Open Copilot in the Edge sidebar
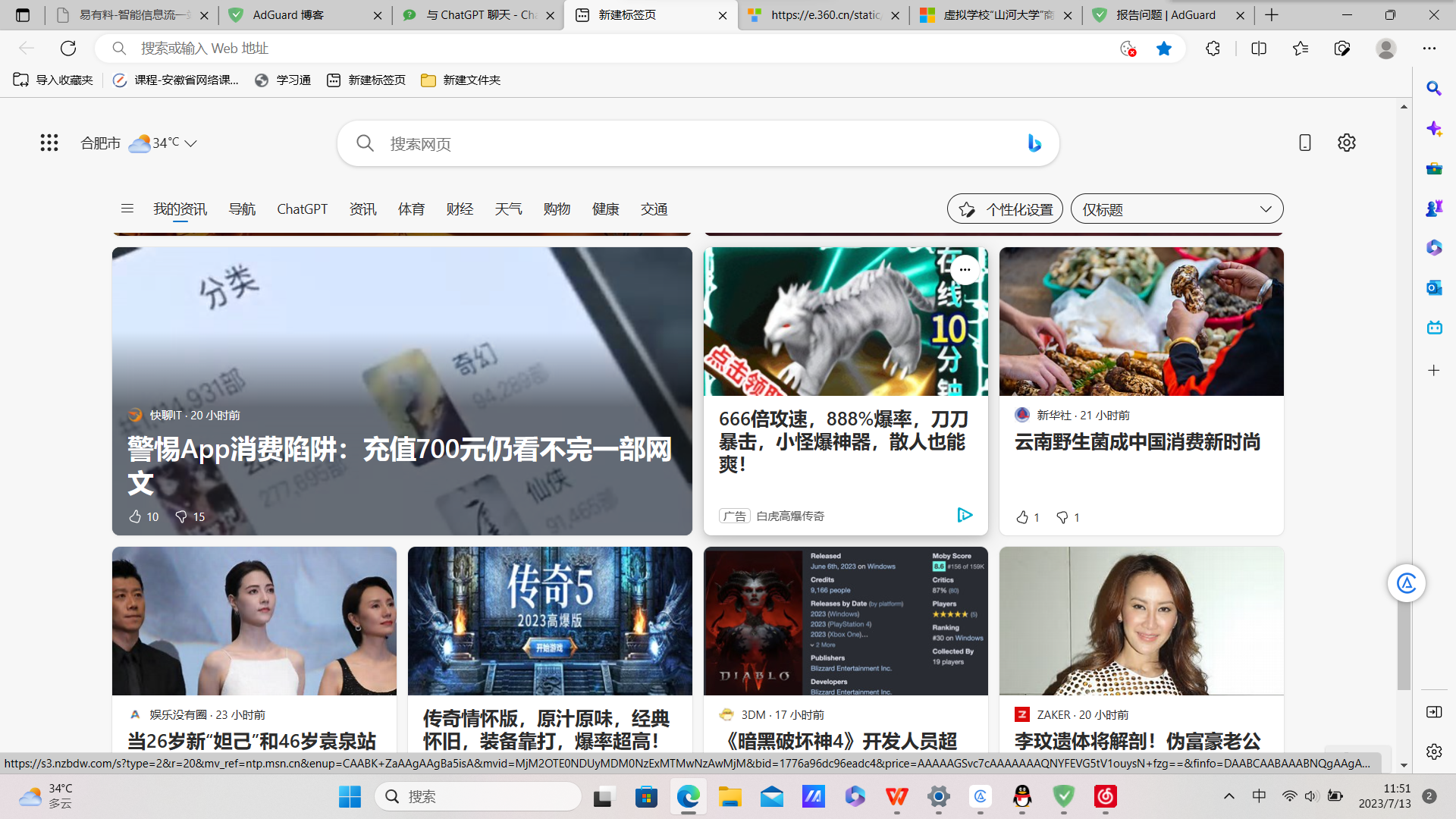 (x=1434, y=129)
